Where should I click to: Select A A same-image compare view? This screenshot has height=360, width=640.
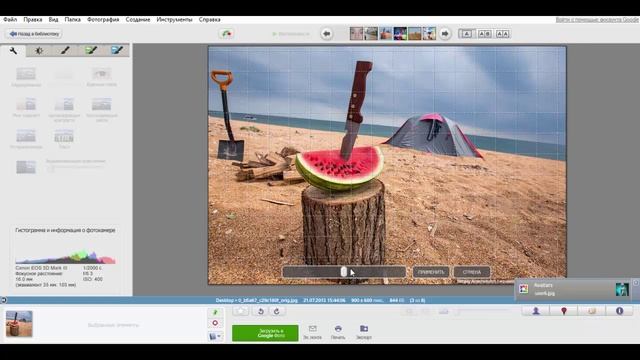[x=502, y=34]
